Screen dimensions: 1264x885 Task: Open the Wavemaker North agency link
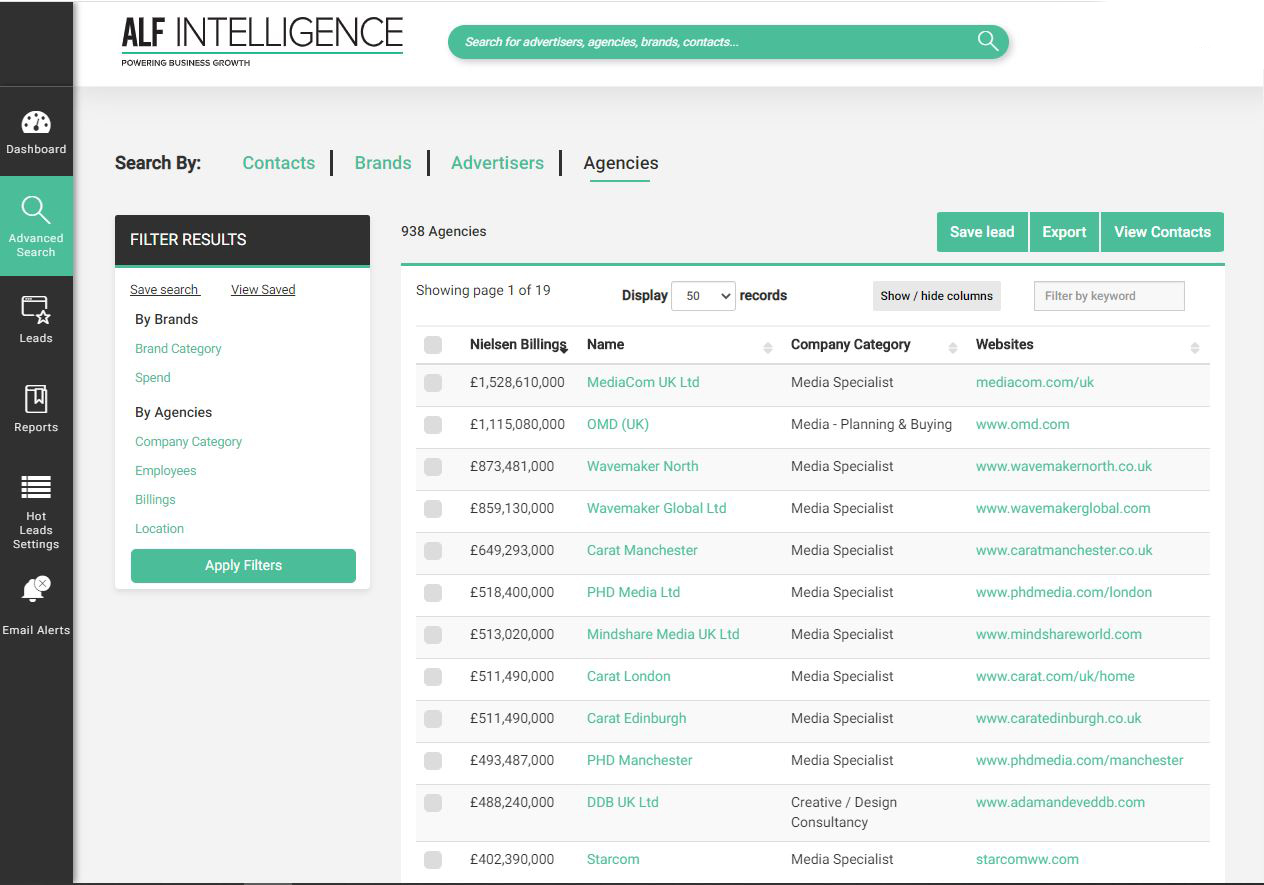(x=643, y=467)
